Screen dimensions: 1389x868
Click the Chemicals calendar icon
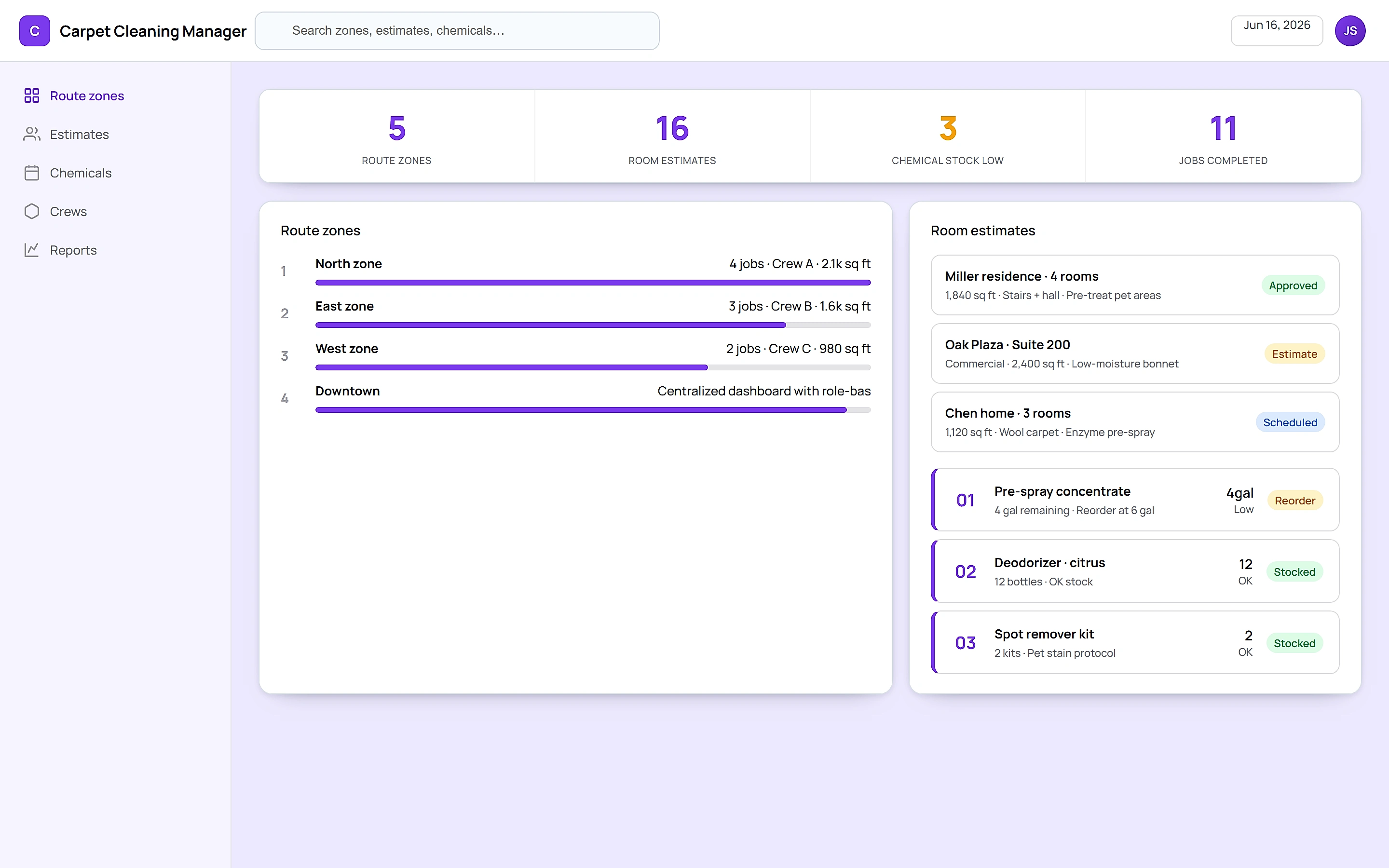pos(31,173)
